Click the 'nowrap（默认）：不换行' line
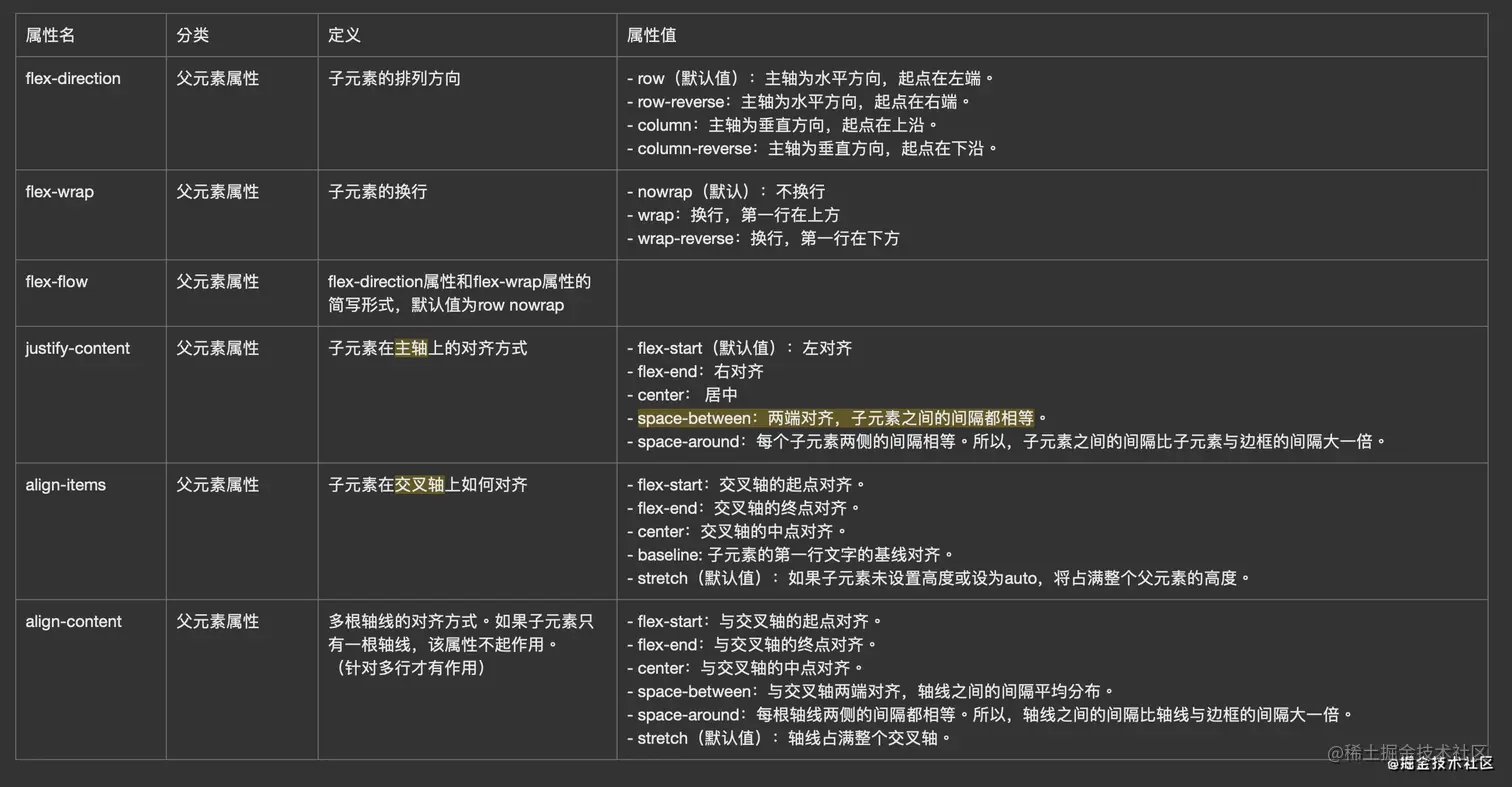The height and width of the screenshot is (787, 1512). click(x=726, y=191)
